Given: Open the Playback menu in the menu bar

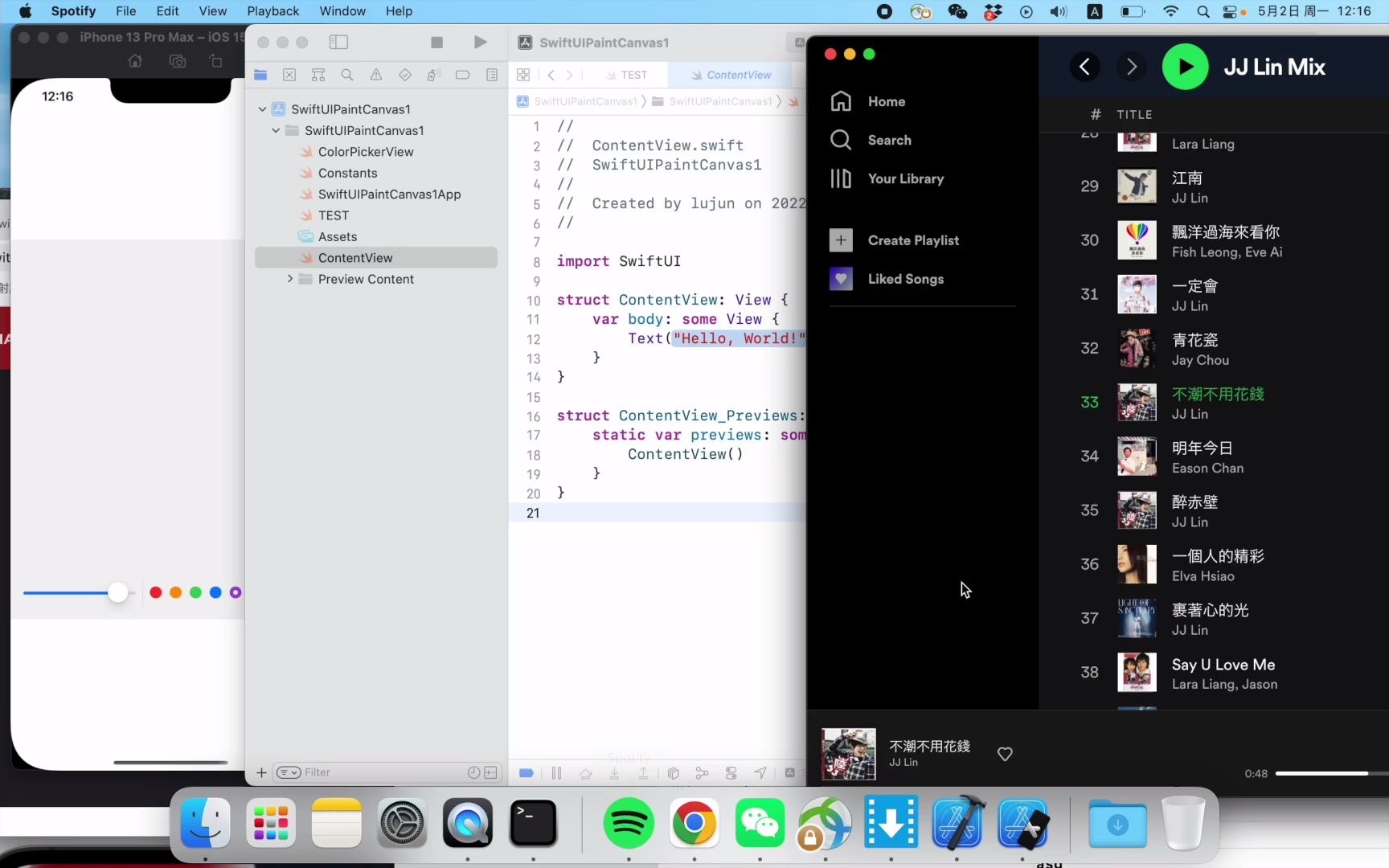Looking at the screenshot, I should (272, 11).
